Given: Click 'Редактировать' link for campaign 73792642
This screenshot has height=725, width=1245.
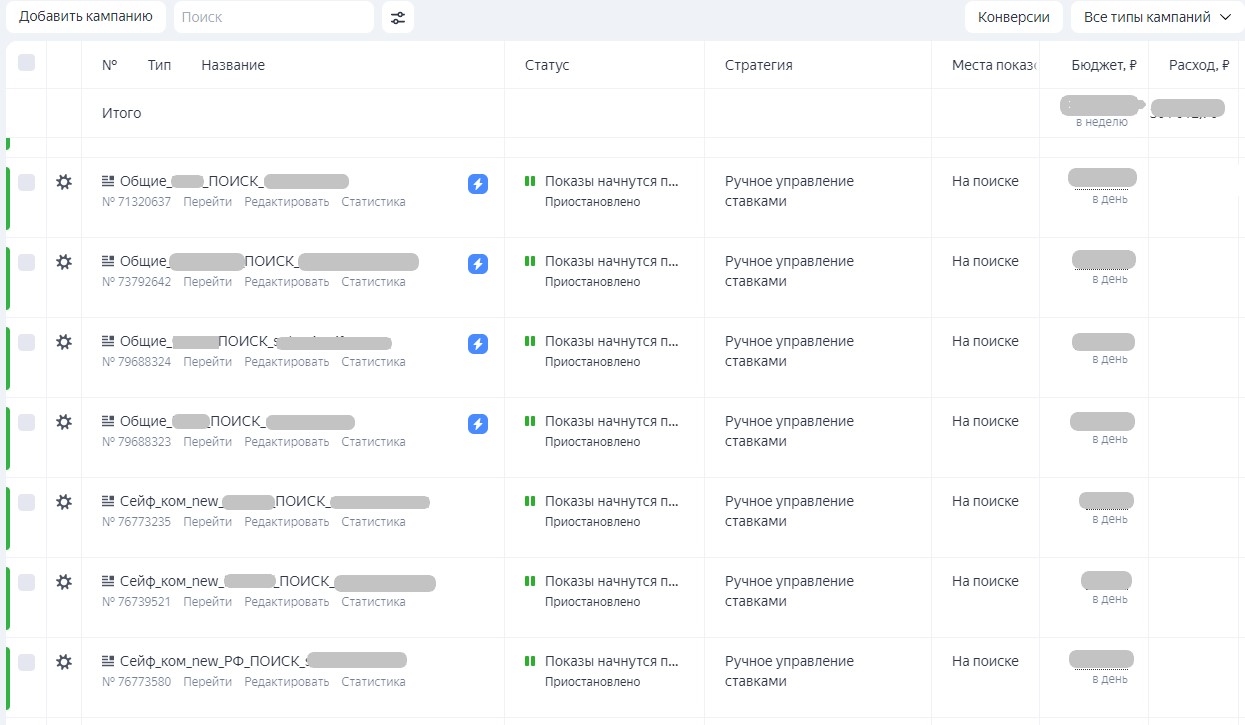Looking at the screenshot, I should pyautogui.click(x=287, y=282).
